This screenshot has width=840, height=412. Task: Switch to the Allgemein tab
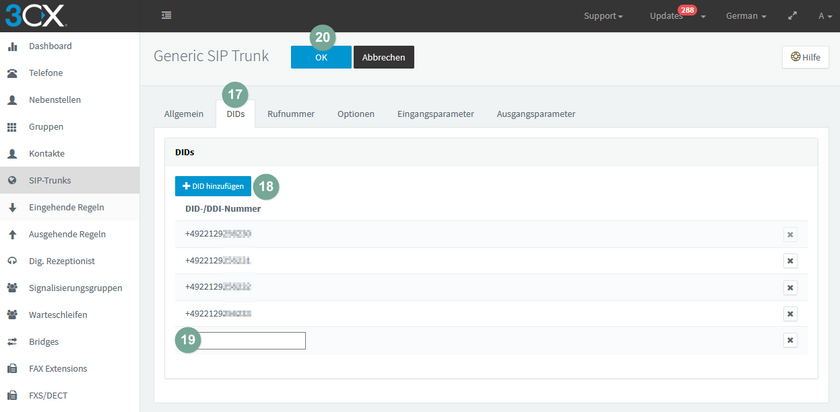tap(184, 114)
